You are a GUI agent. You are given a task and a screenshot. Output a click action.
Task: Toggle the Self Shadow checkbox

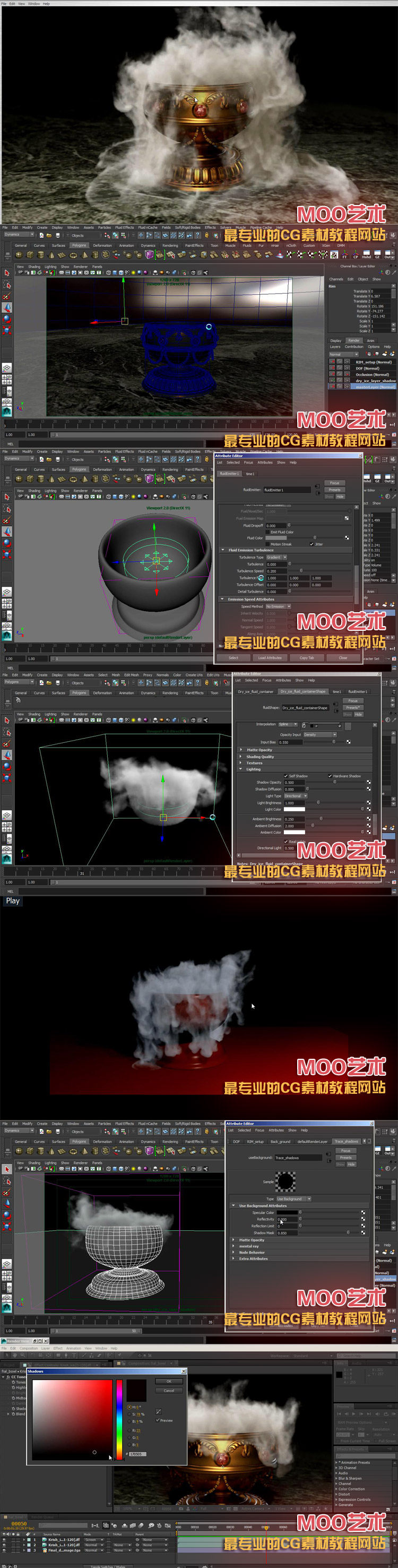[286, 775]
